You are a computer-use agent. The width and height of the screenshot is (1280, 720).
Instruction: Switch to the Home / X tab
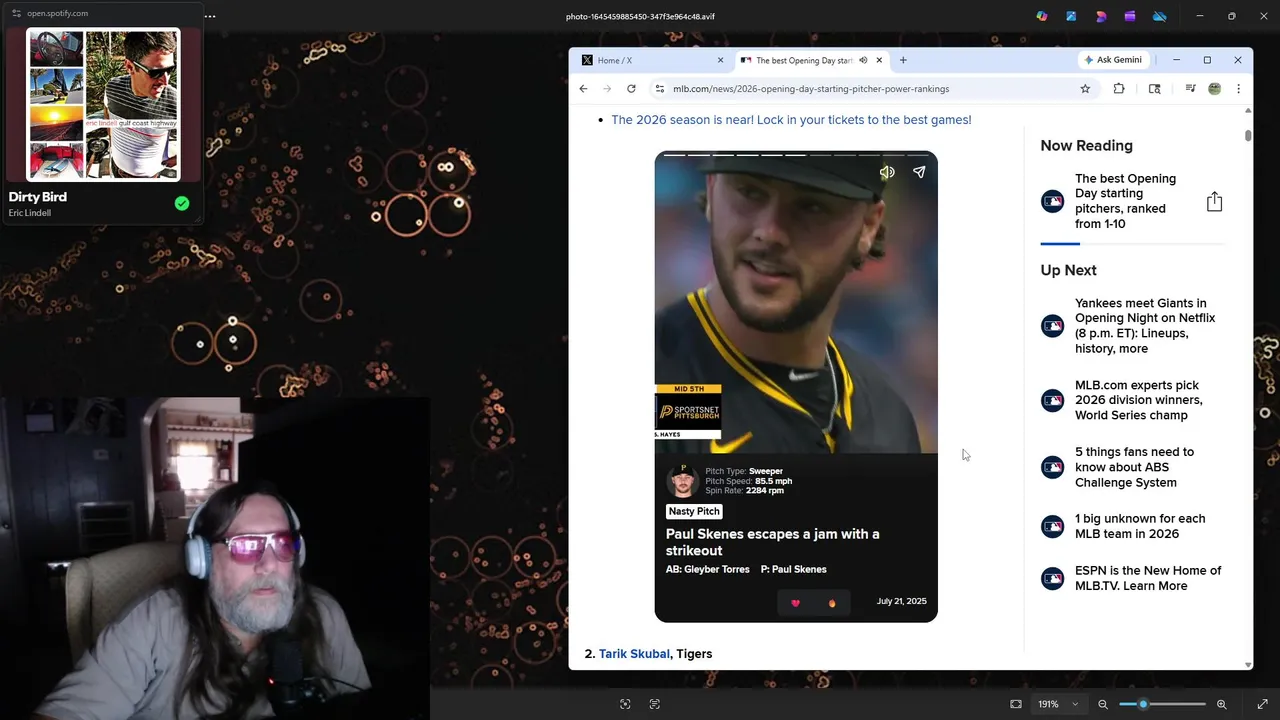pos(651,60)
